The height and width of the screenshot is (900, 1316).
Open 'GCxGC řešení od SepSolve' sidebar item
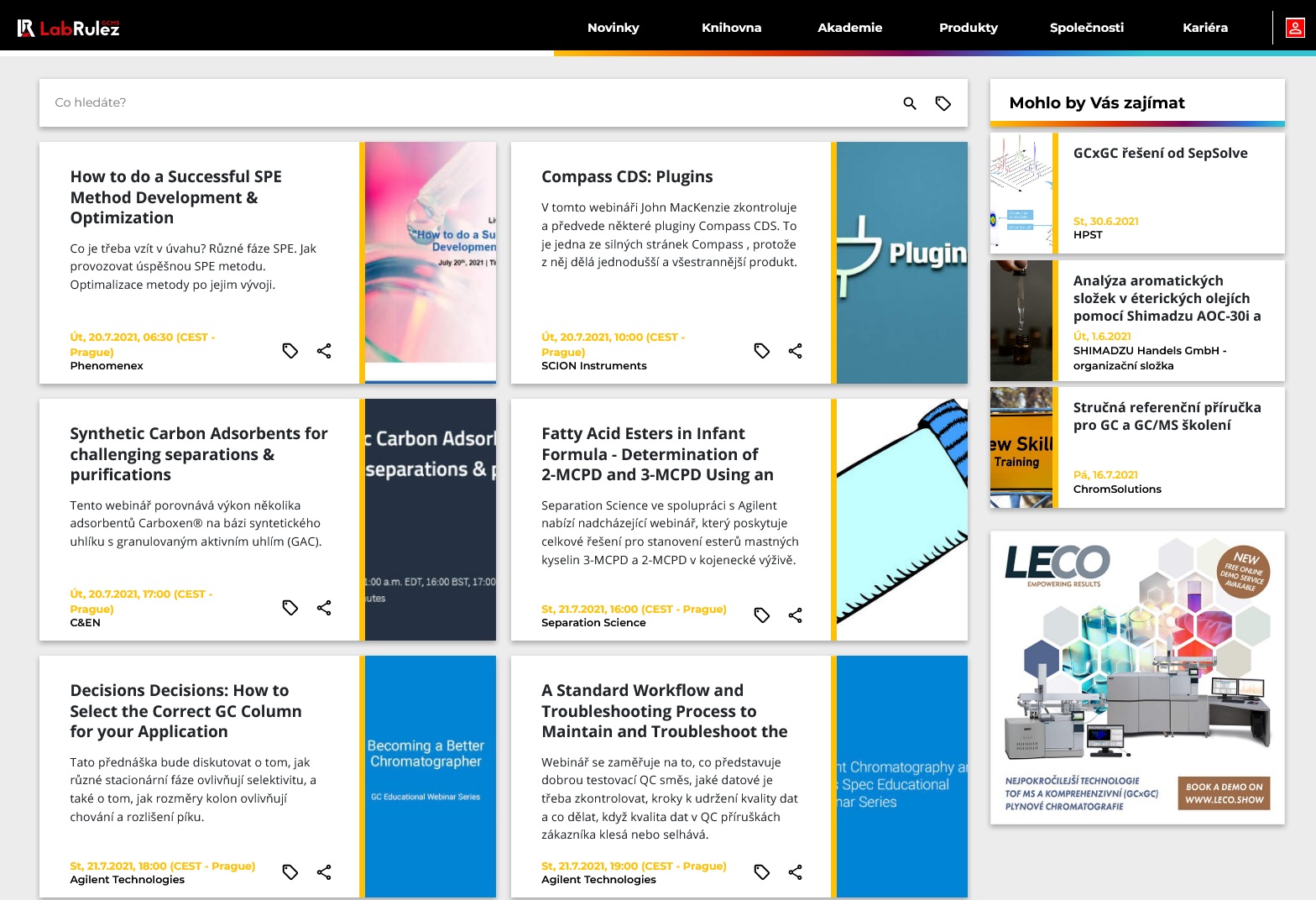point(1160,153)
